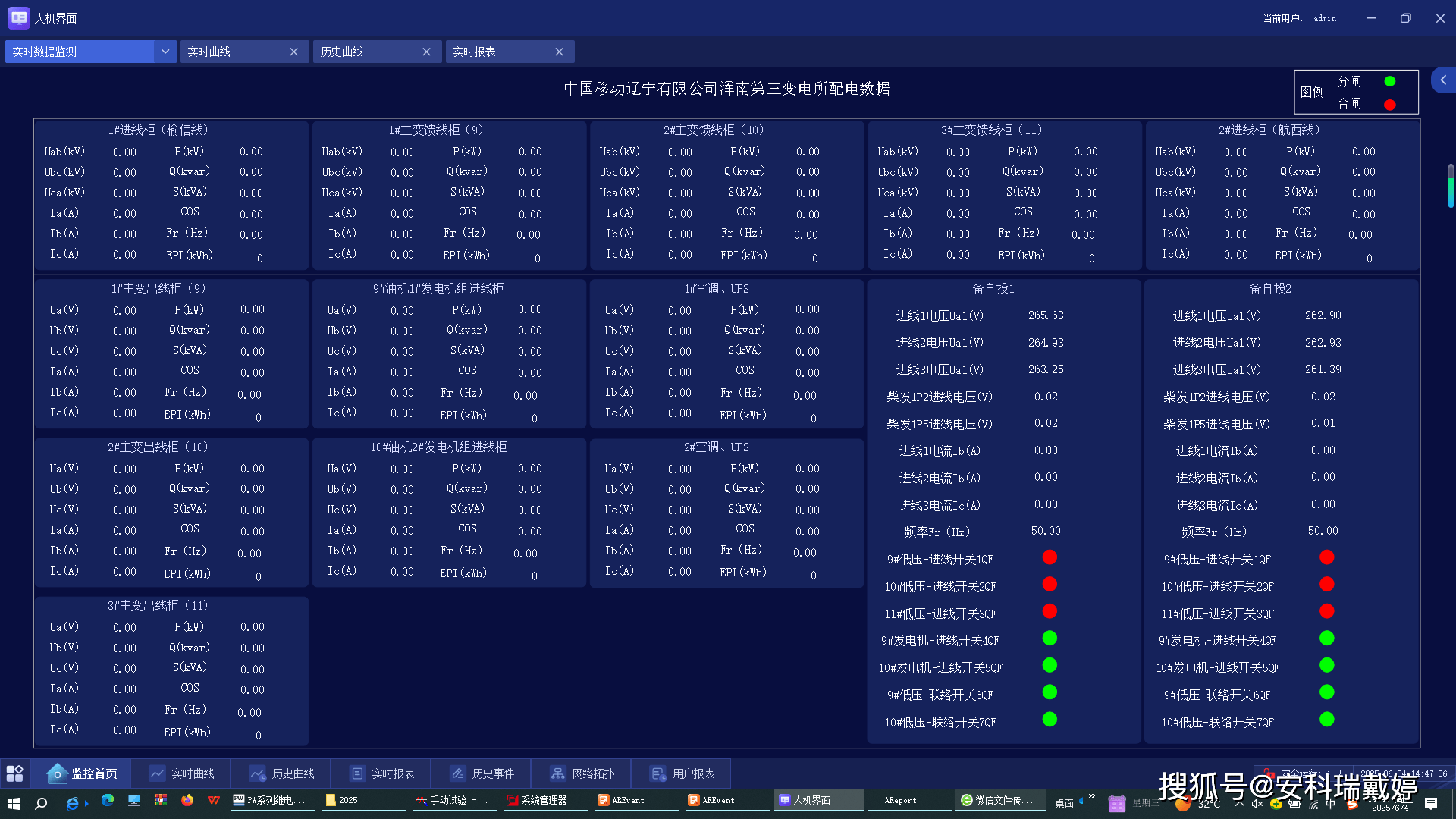Click 备自投1 10#发电机-进线开关5QF status light
Screen dimensions: 1456x819
(x=1050, y=665)
